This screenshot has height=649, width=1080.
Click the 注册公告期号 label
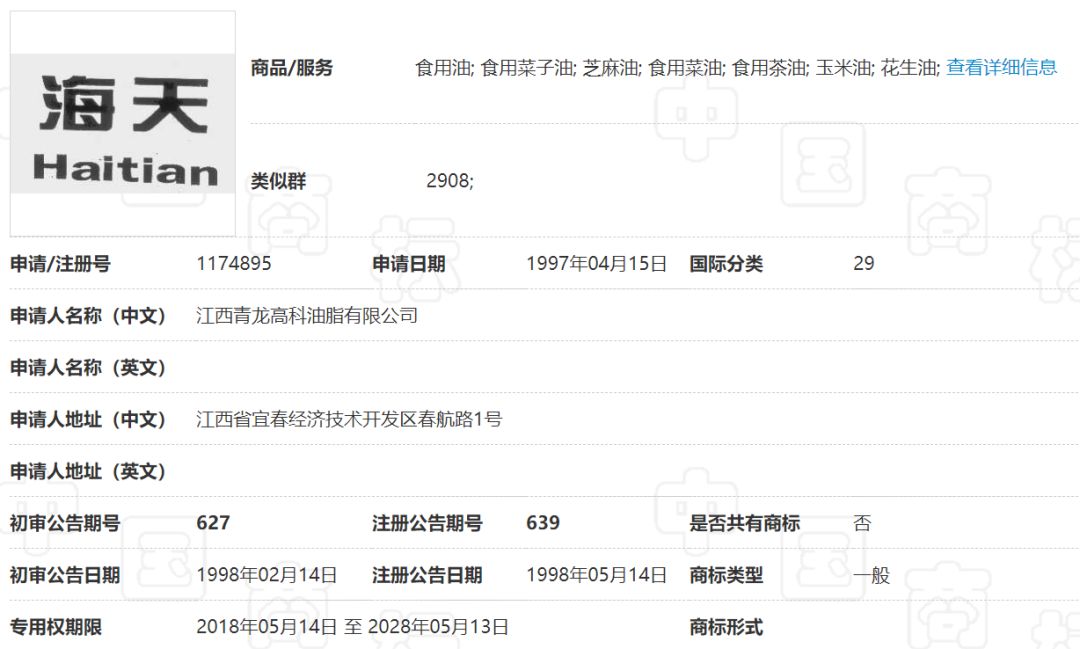tap(427, 523)
